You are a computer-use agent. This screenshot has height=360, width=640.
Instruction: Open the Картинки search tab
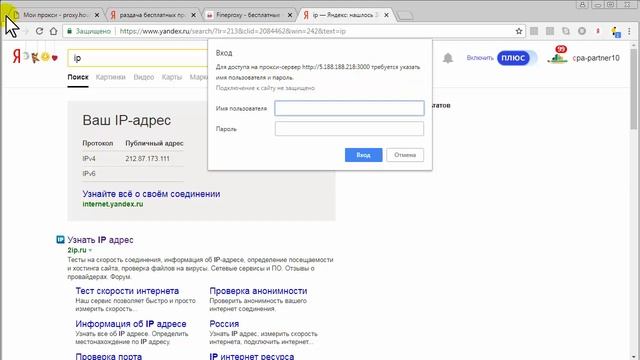(111, 77)
